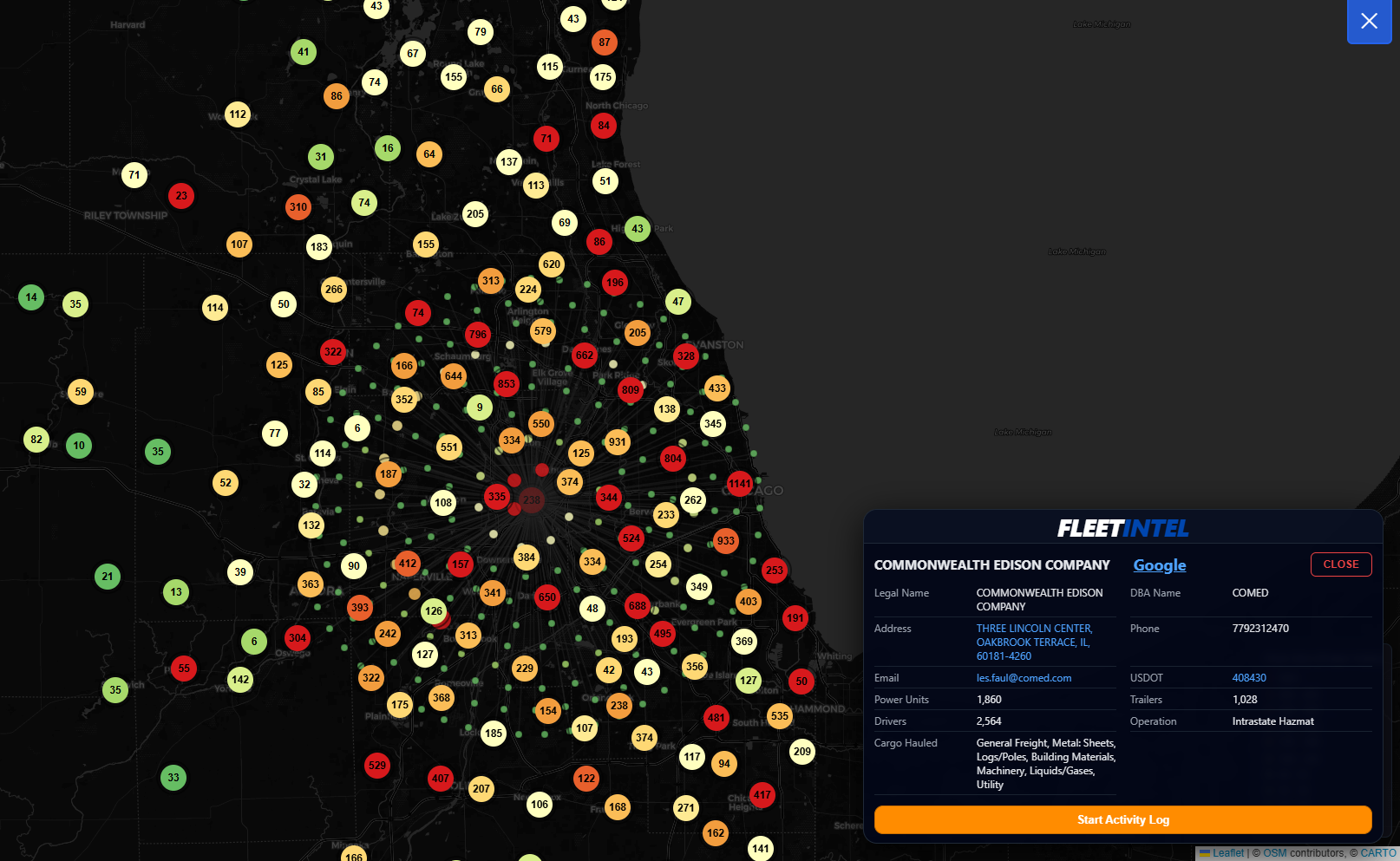Select the red 23 marker near Riley Township

tap(181, 196)
